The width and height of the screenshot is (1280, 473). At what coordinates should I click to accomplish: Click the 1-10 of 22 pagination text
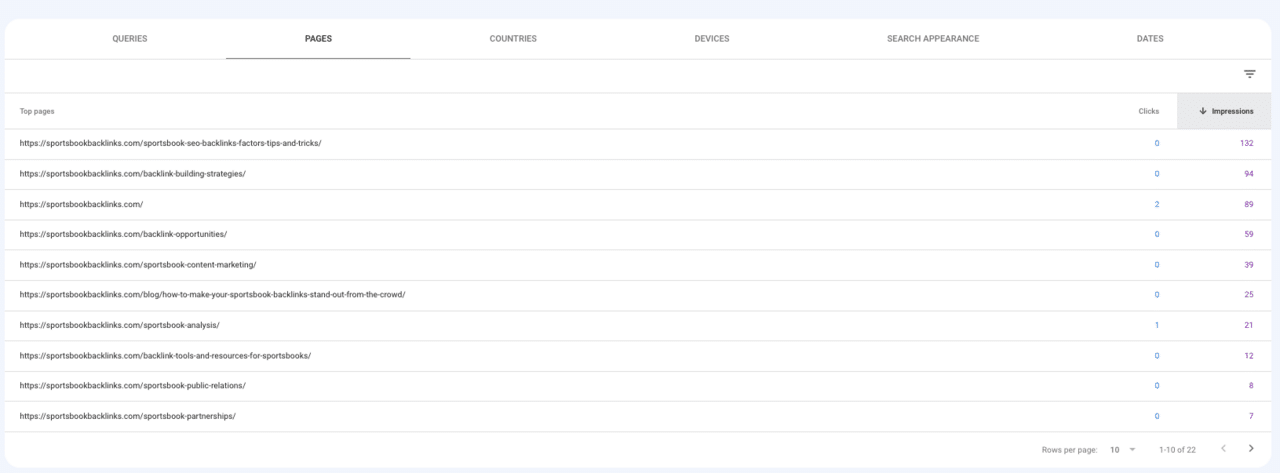[x=1175, y=450]
